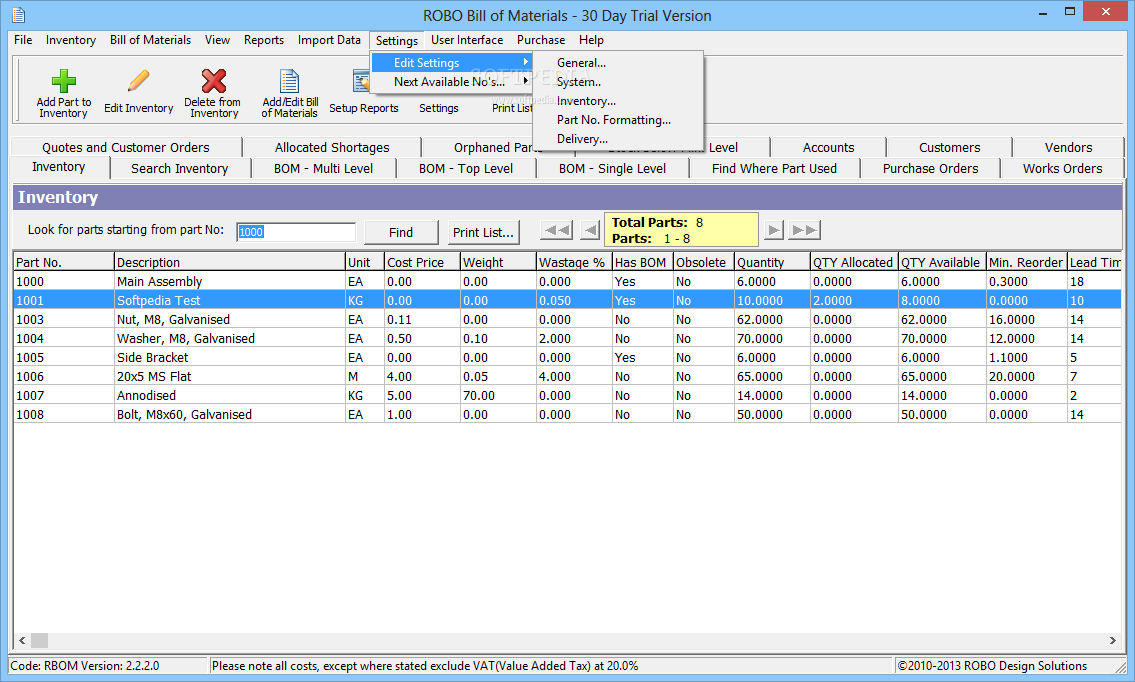
Task: Click the green Add Part to Inventory icon
Action: click(64, 82)
